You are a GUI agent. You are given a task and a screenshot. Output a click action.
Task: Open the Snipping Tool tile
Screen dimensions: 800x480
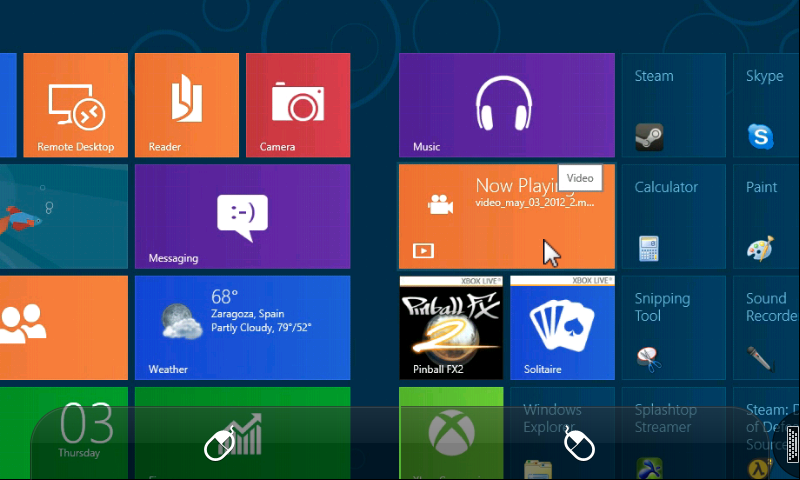(673, 327)
